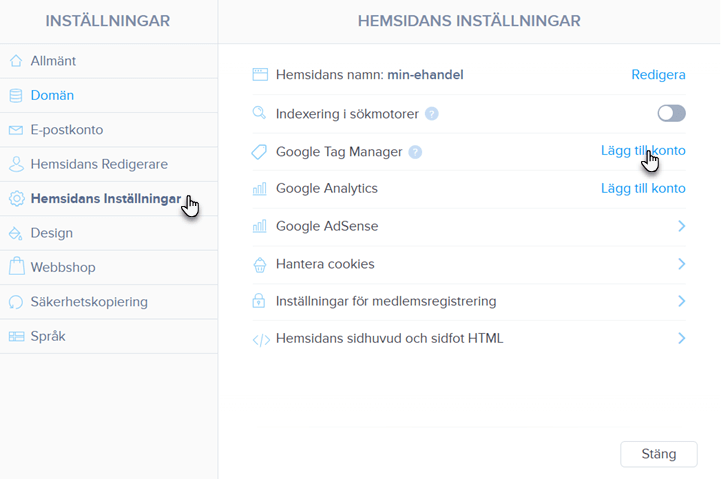
Task: Click the shopping bag icon beside Webbshop
Action: (17, 266)
